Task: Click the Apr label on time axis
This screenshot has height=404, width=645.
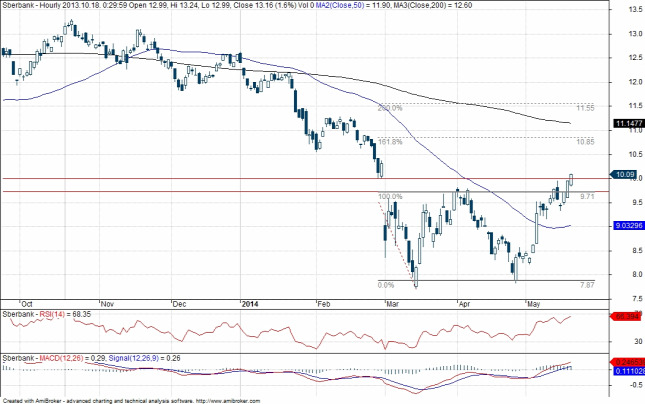Action: (x=464, y=304)
